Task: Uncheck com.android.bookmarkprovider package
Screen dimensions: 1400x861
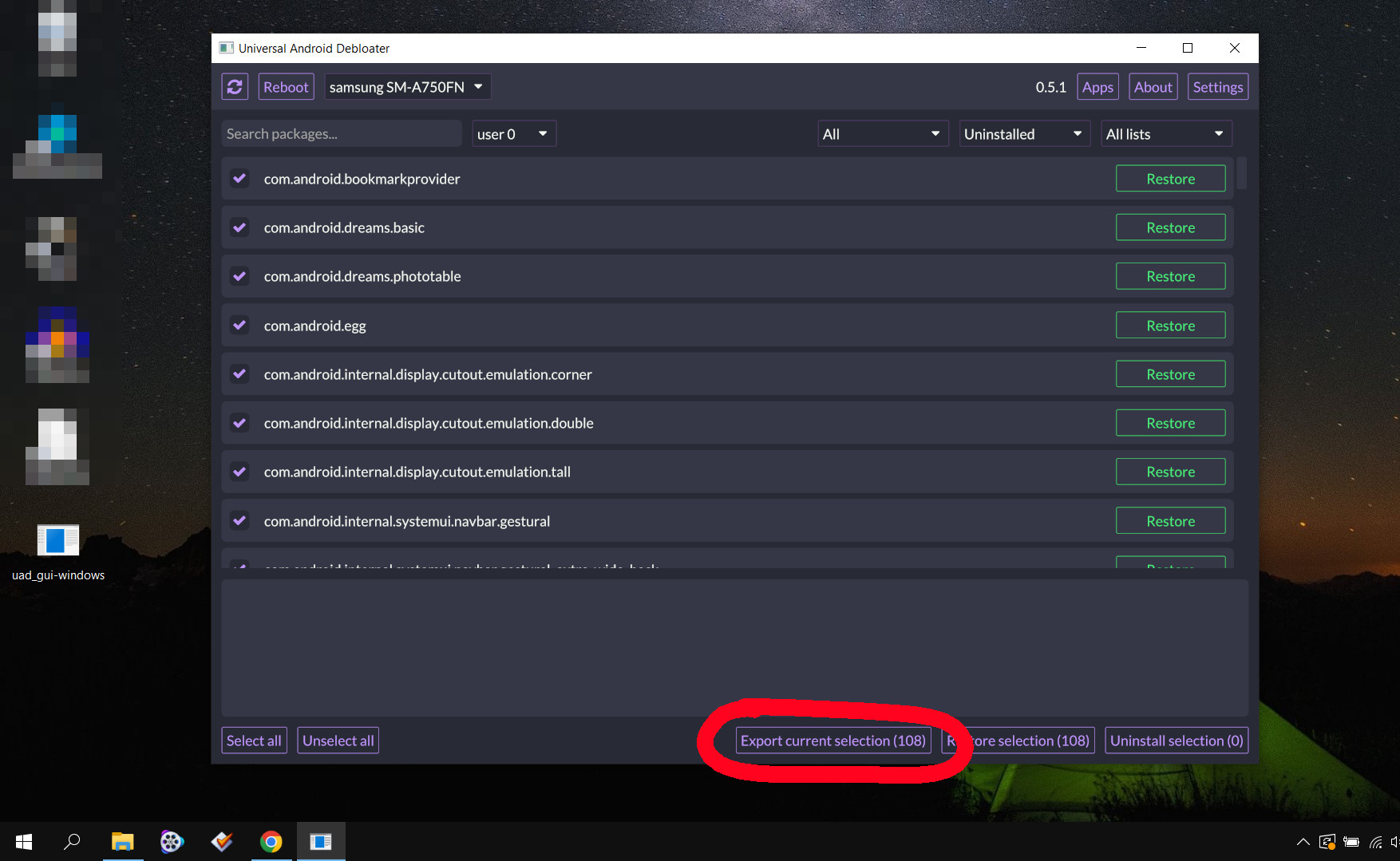Action: (239, 178)
